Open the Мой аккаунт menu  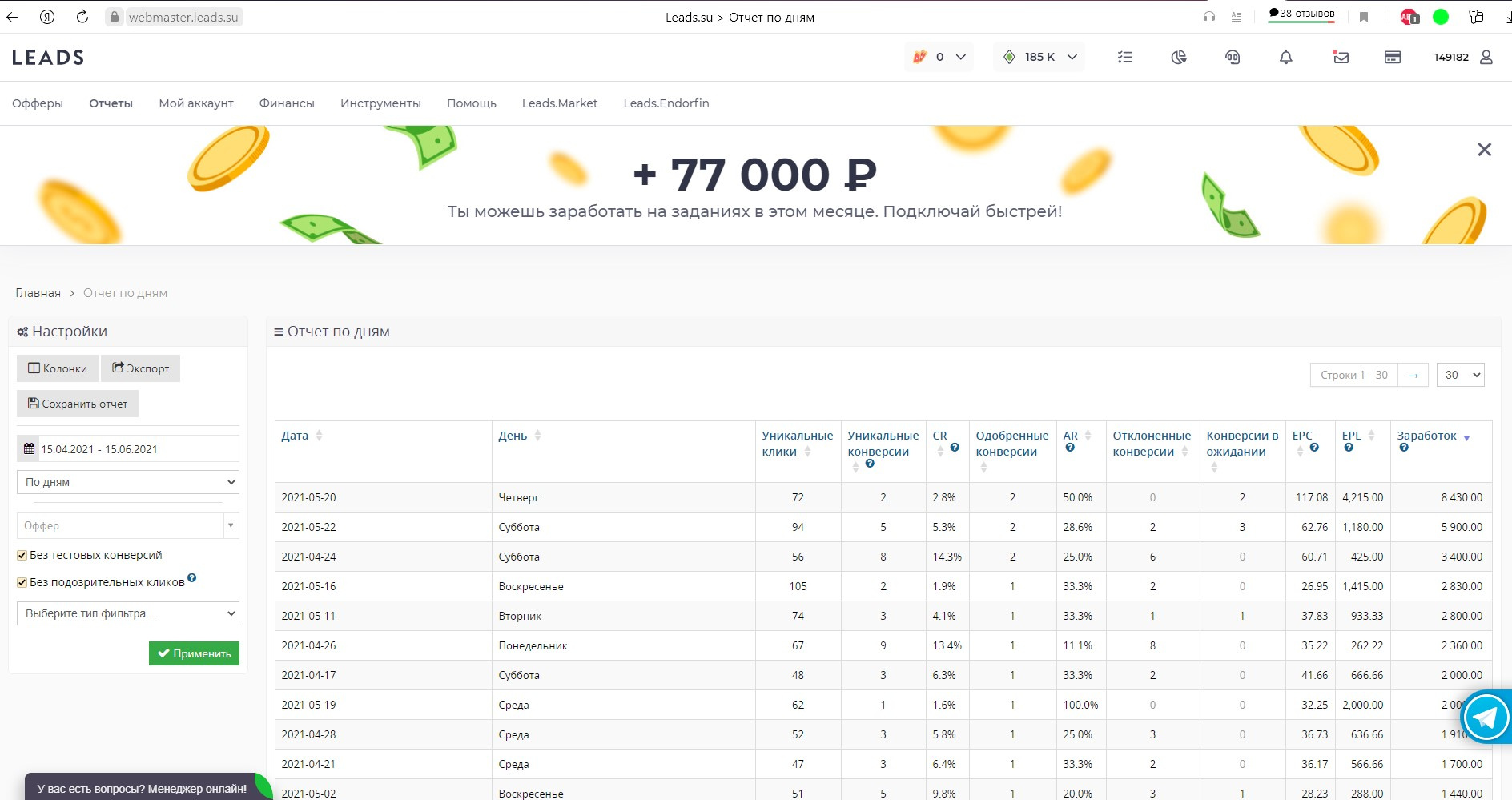pos(196,103)
